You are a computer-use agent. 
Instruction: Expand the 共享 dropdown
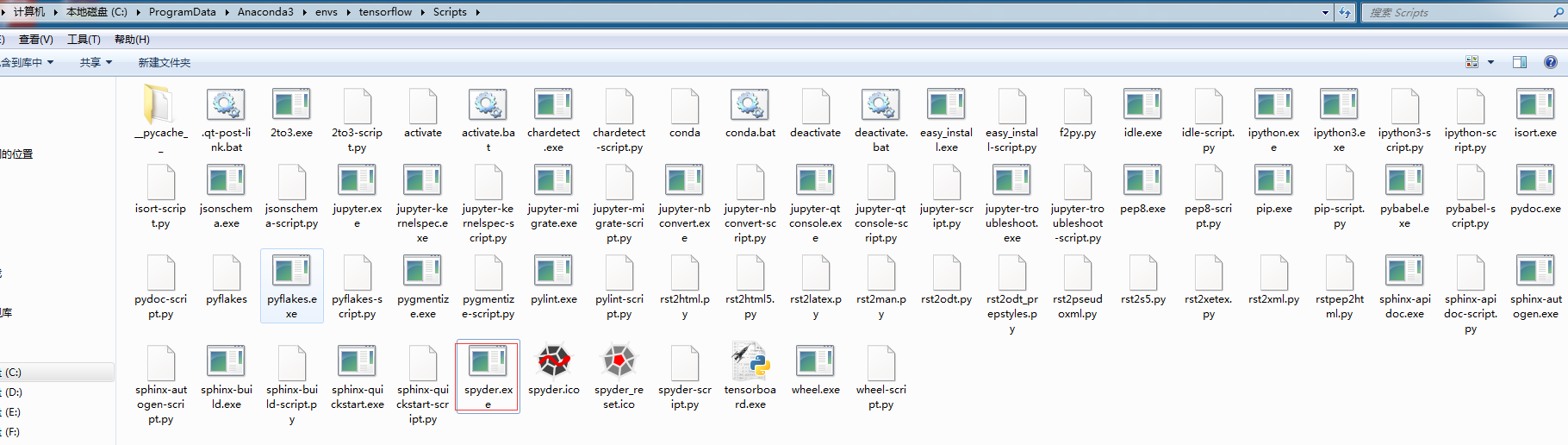pos(109,62)
